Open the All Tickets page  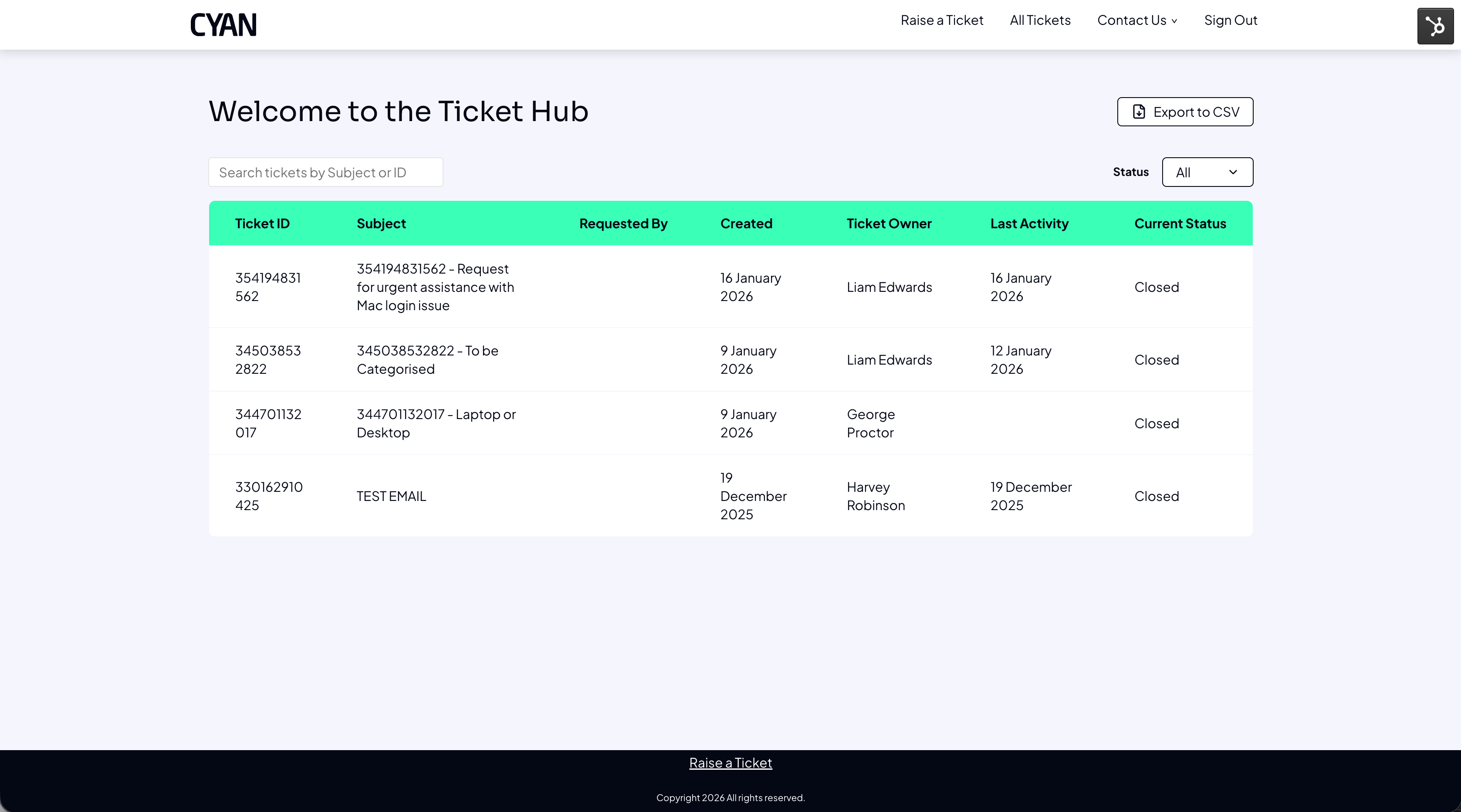1040,20
